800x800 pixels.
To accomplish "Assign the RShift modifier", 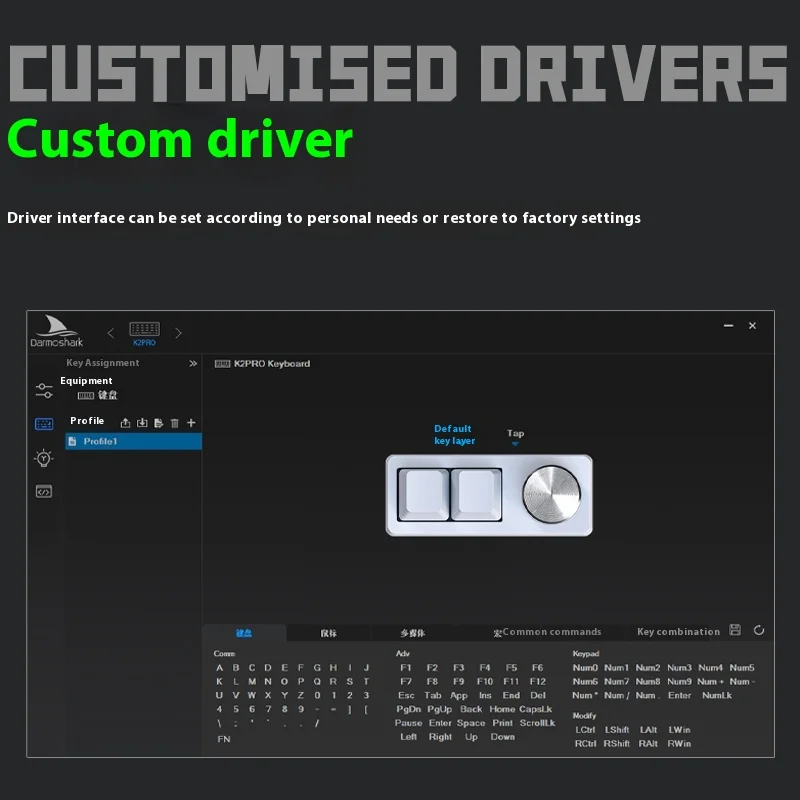I will (616, 743).
